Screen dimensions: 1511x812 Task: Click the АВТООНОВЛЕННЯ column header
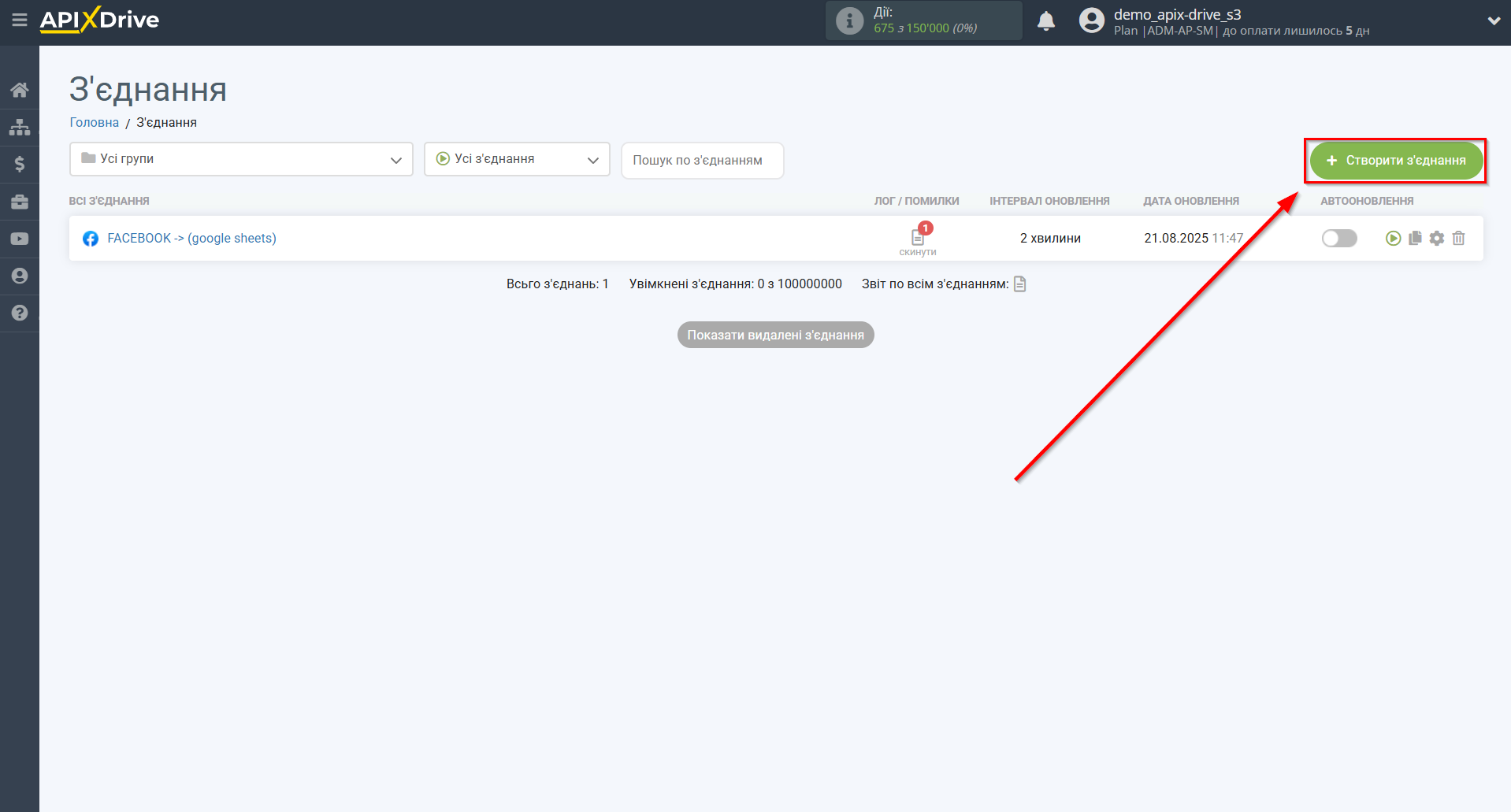pos(1367,201)
